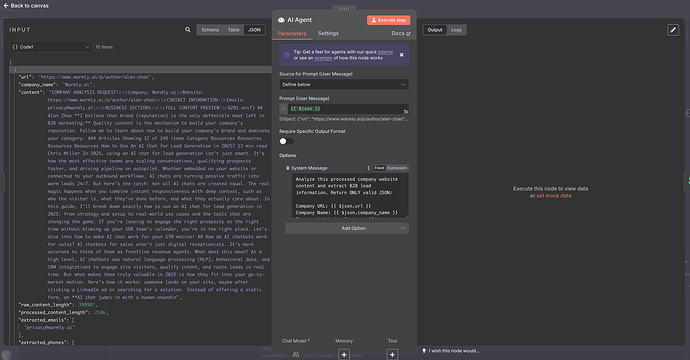Switch to the Settings tab
Screen dimensions: 690x360
328,33
